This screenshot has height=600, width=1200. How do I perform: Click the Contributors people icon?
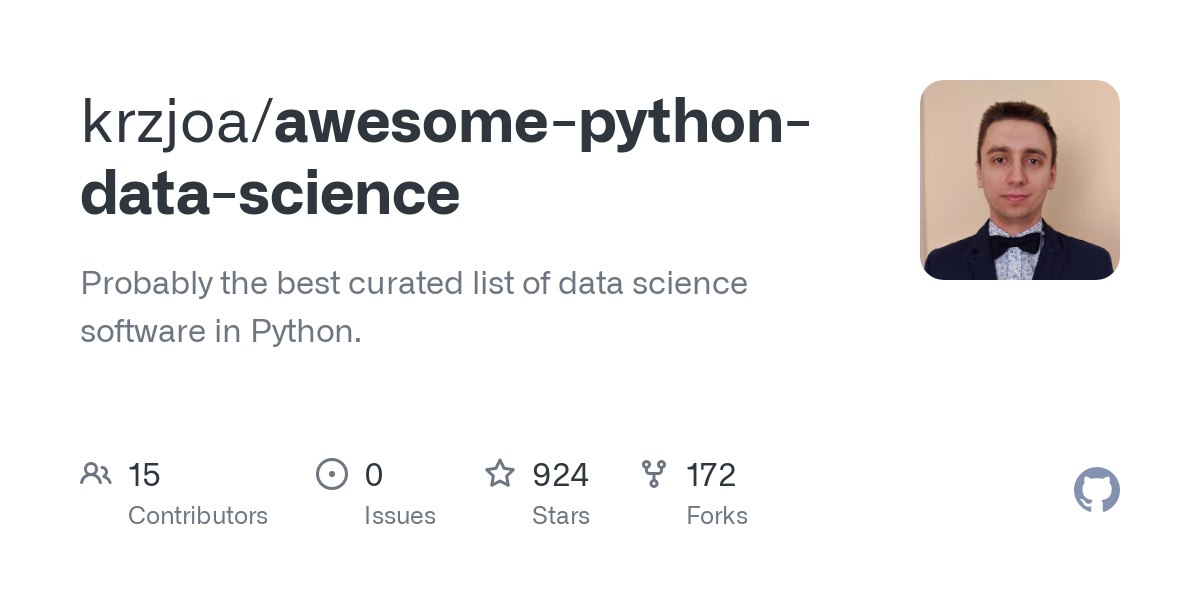click(x=96, y=474)
